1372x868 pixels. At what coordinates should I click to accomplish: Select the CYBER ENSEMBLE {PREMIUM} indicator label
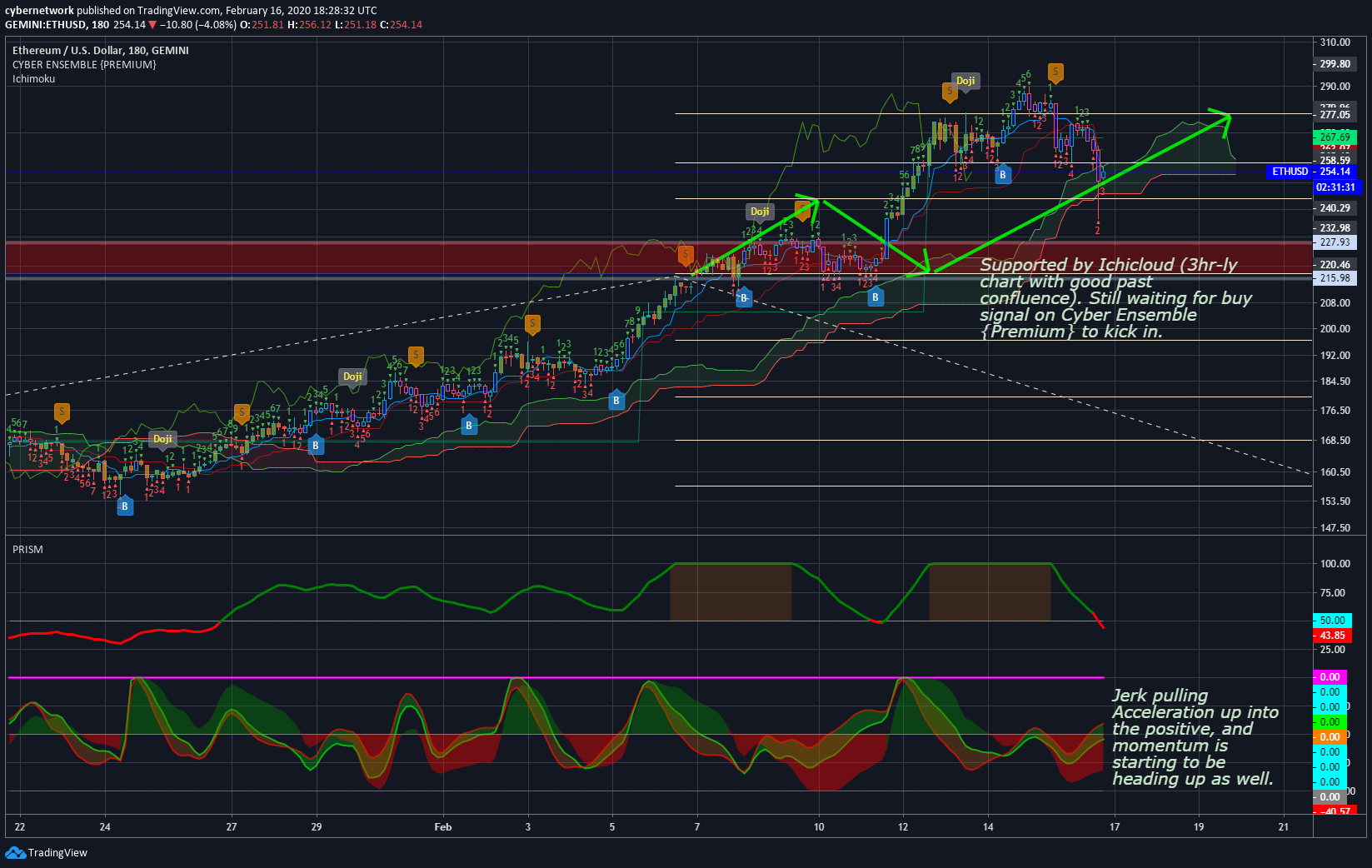(x=84, y=65)
